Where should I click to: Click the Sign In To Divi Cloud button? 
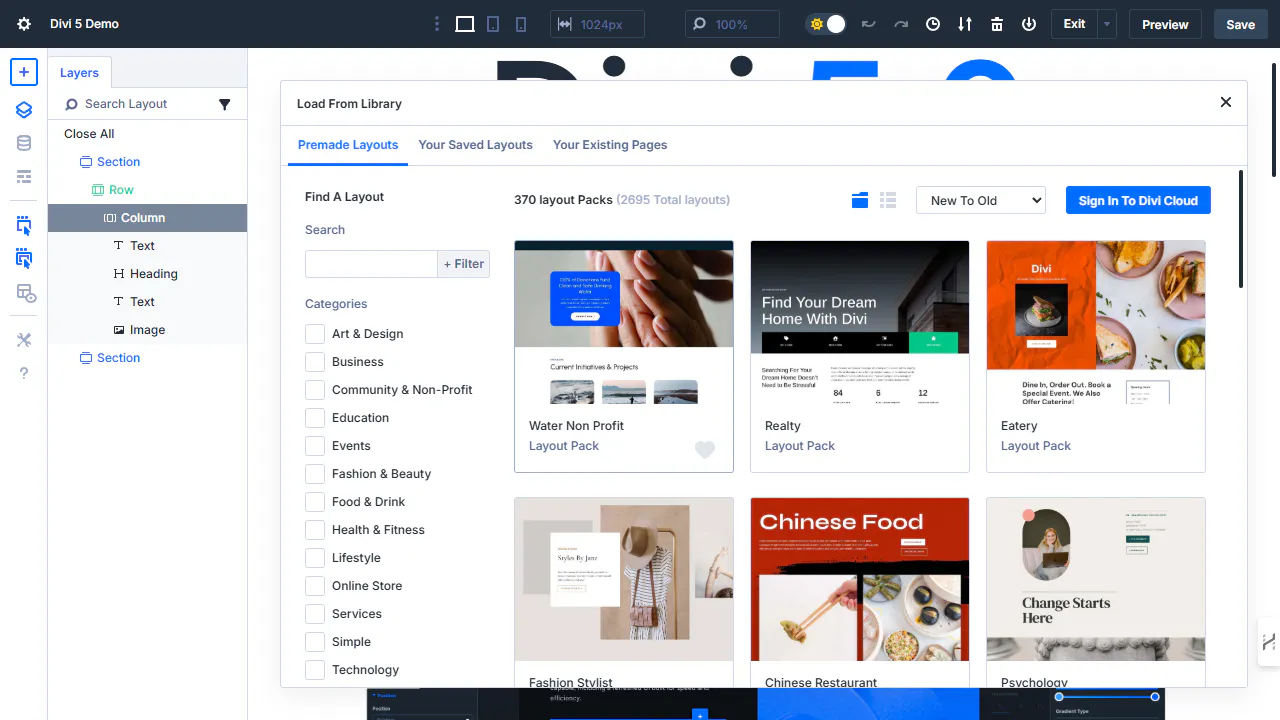click(x=1138, y=200)
